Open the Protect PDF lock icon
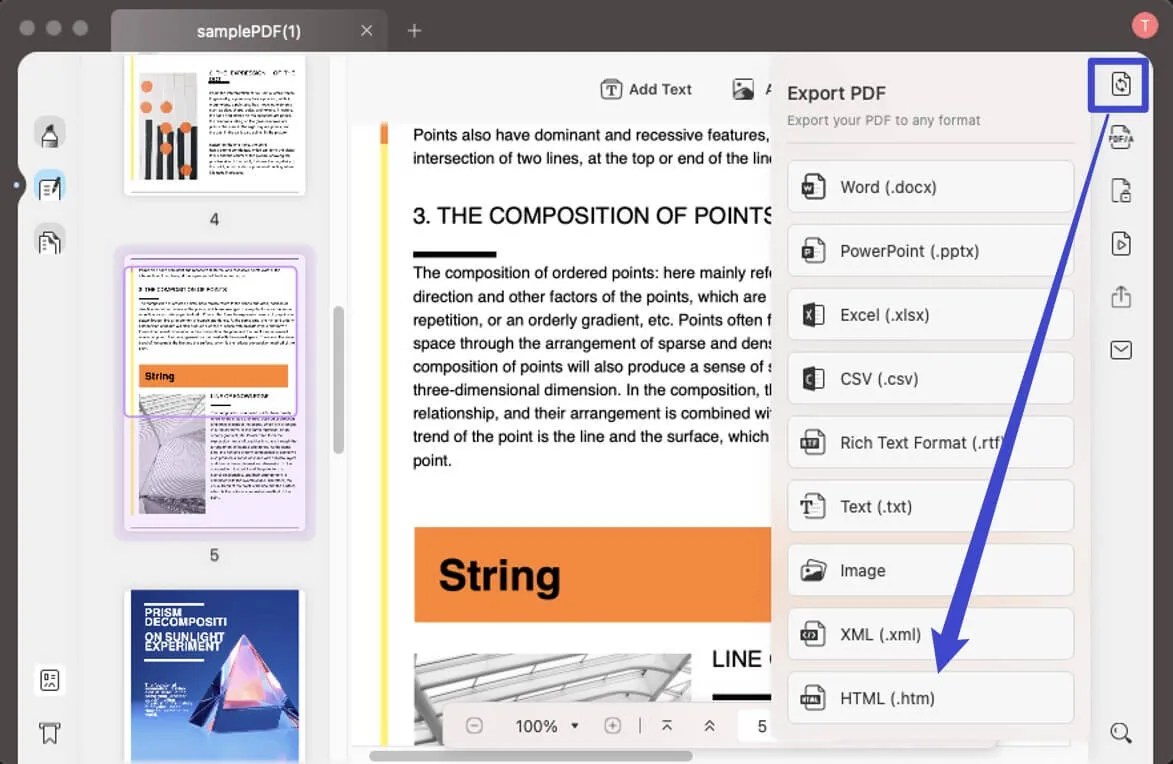The width and height of the screenshot is (1173, 764). coord(1121,191)
